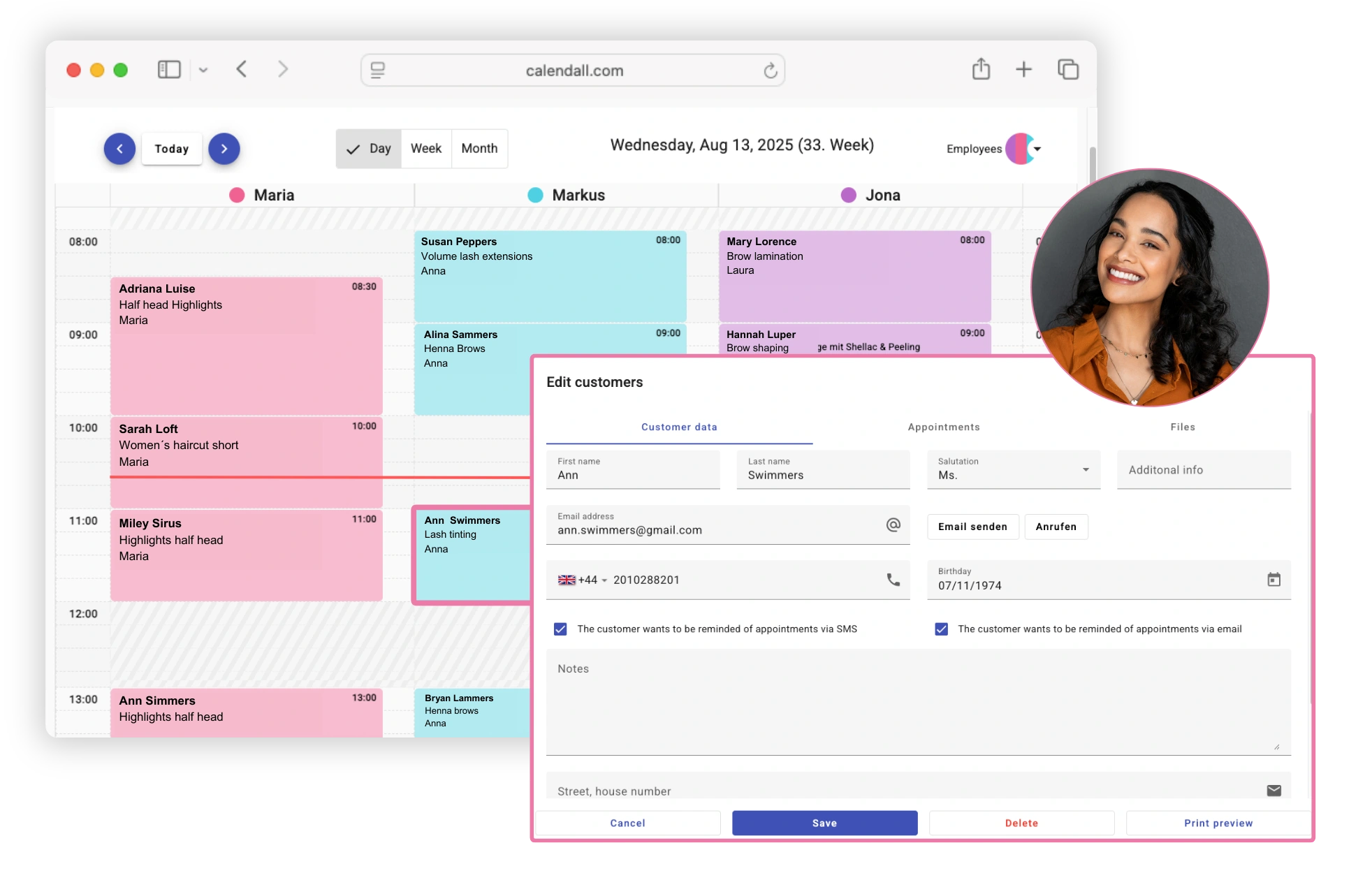Switch to the Appointments tab
Image resolution: width=1372 pixels, height=880 pixels.
944,427
